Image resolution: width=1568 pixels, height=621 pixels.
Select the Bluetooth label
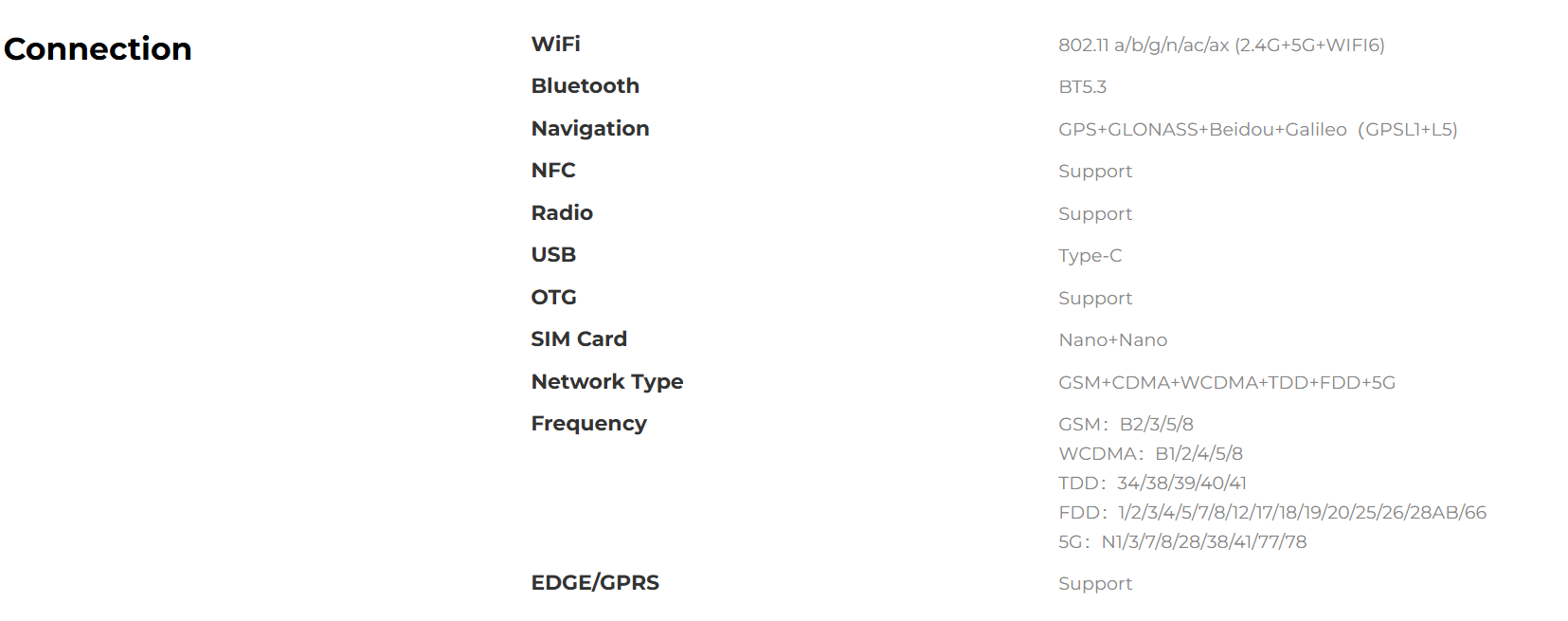(x=585, y=85)
